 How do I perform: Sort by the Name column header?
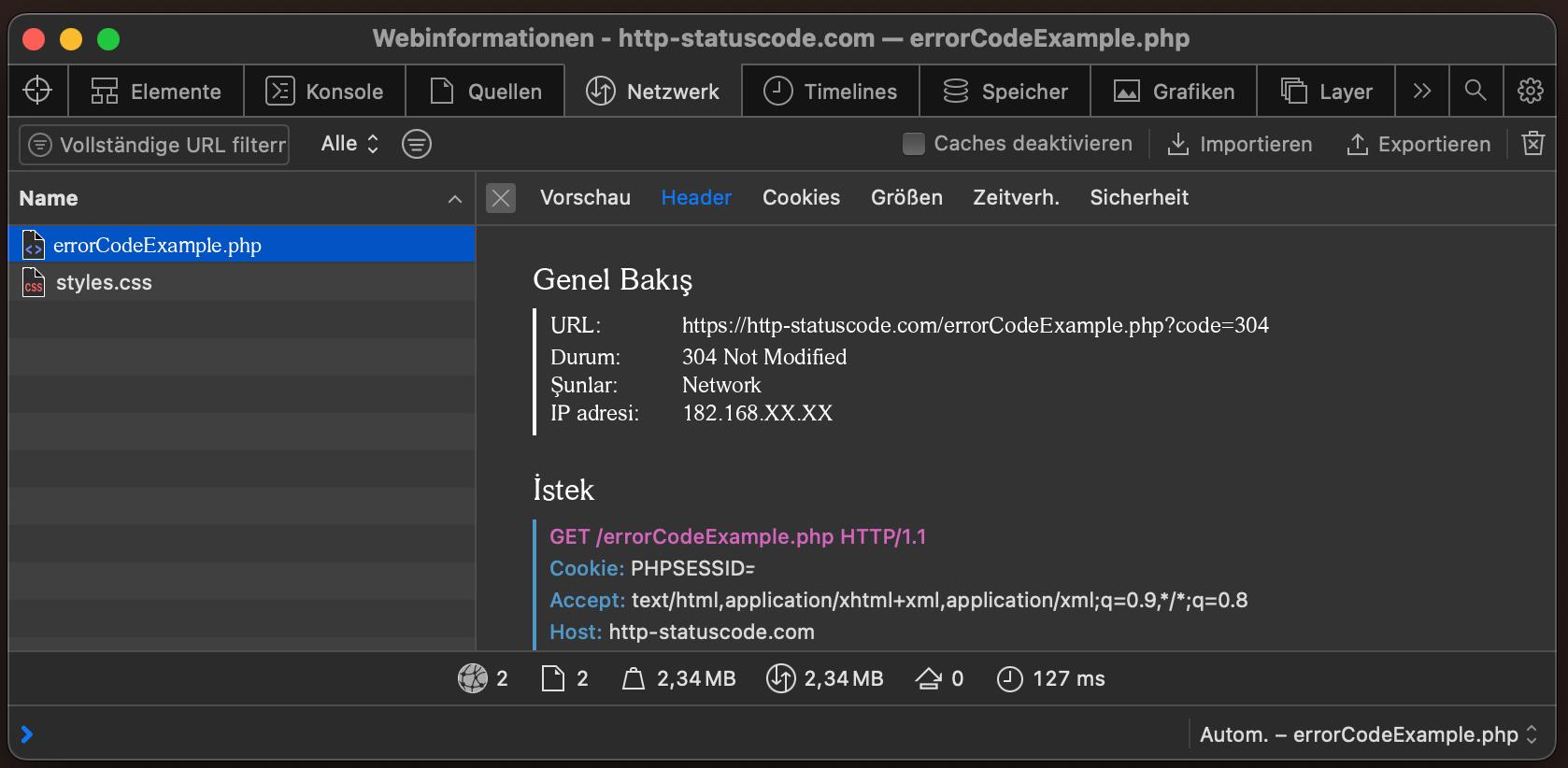tap(49, 198)
